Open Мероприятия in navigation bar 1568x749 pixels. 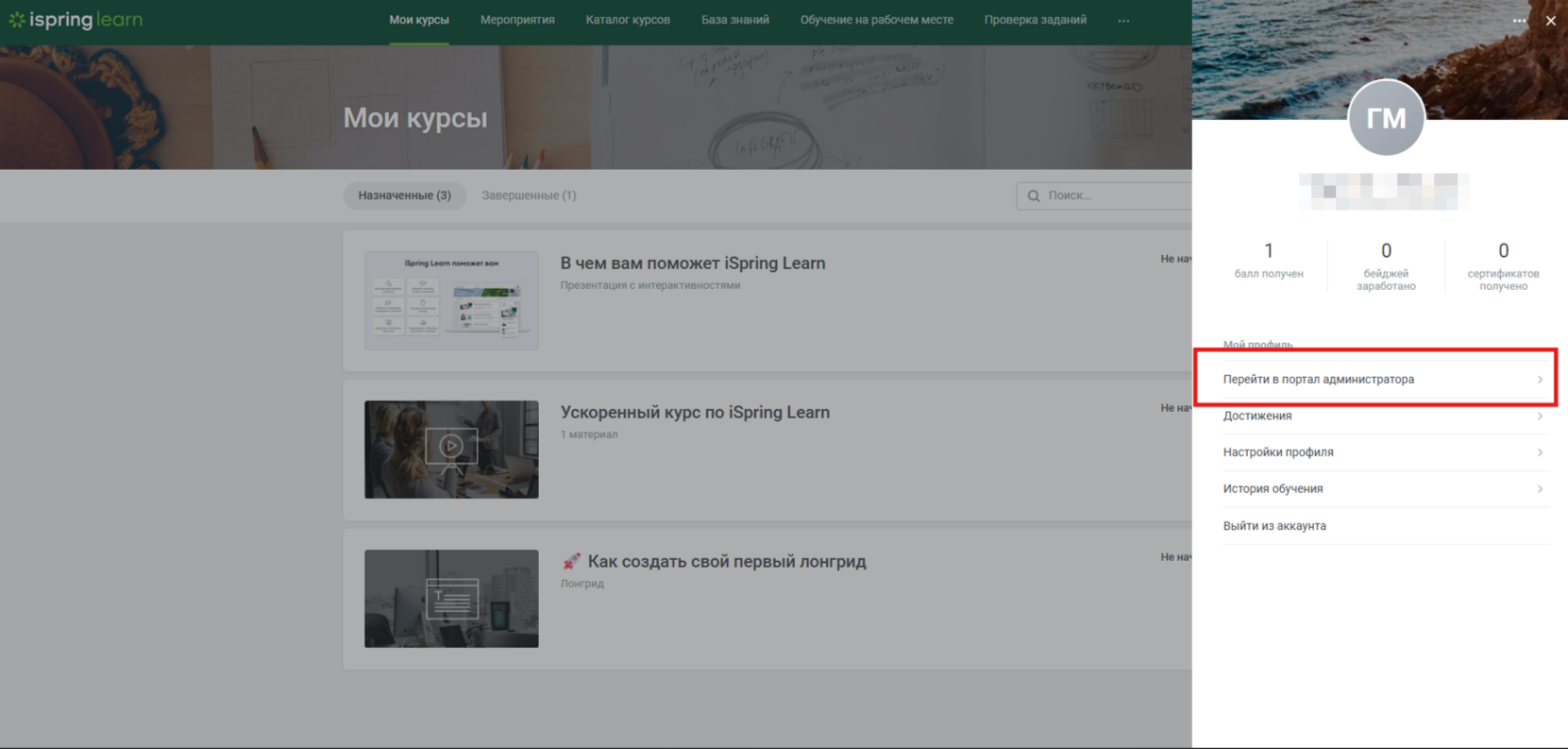coord(517,20)
